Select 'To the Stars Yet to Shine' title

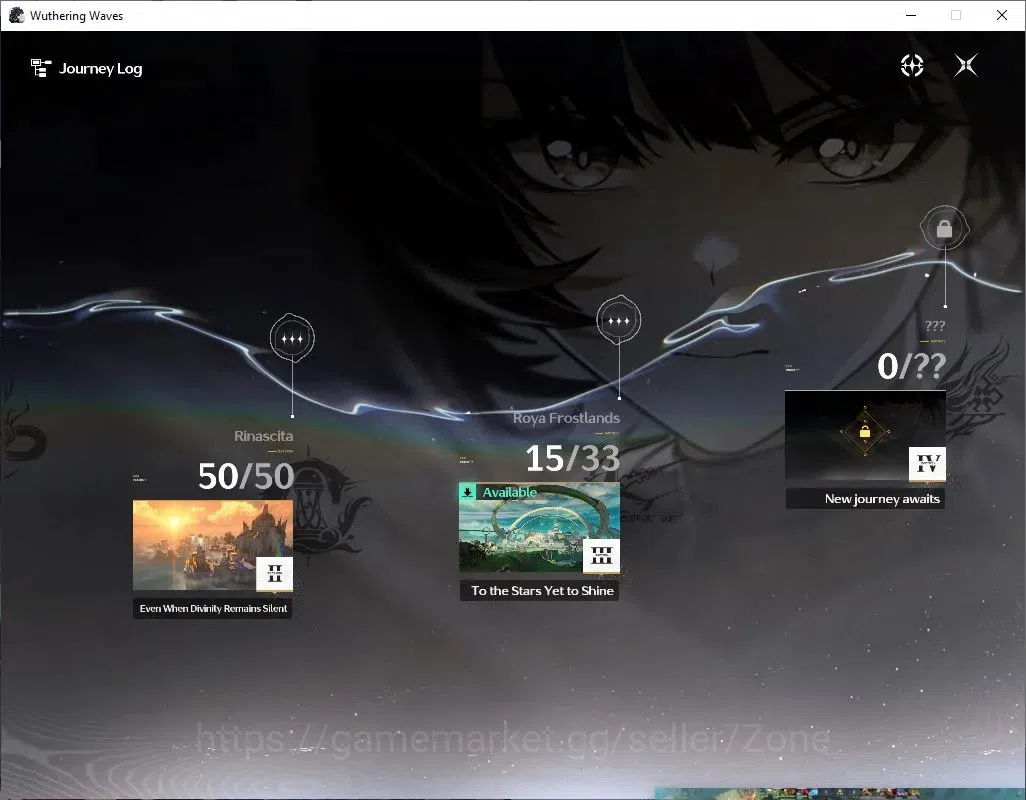point(541,591)
